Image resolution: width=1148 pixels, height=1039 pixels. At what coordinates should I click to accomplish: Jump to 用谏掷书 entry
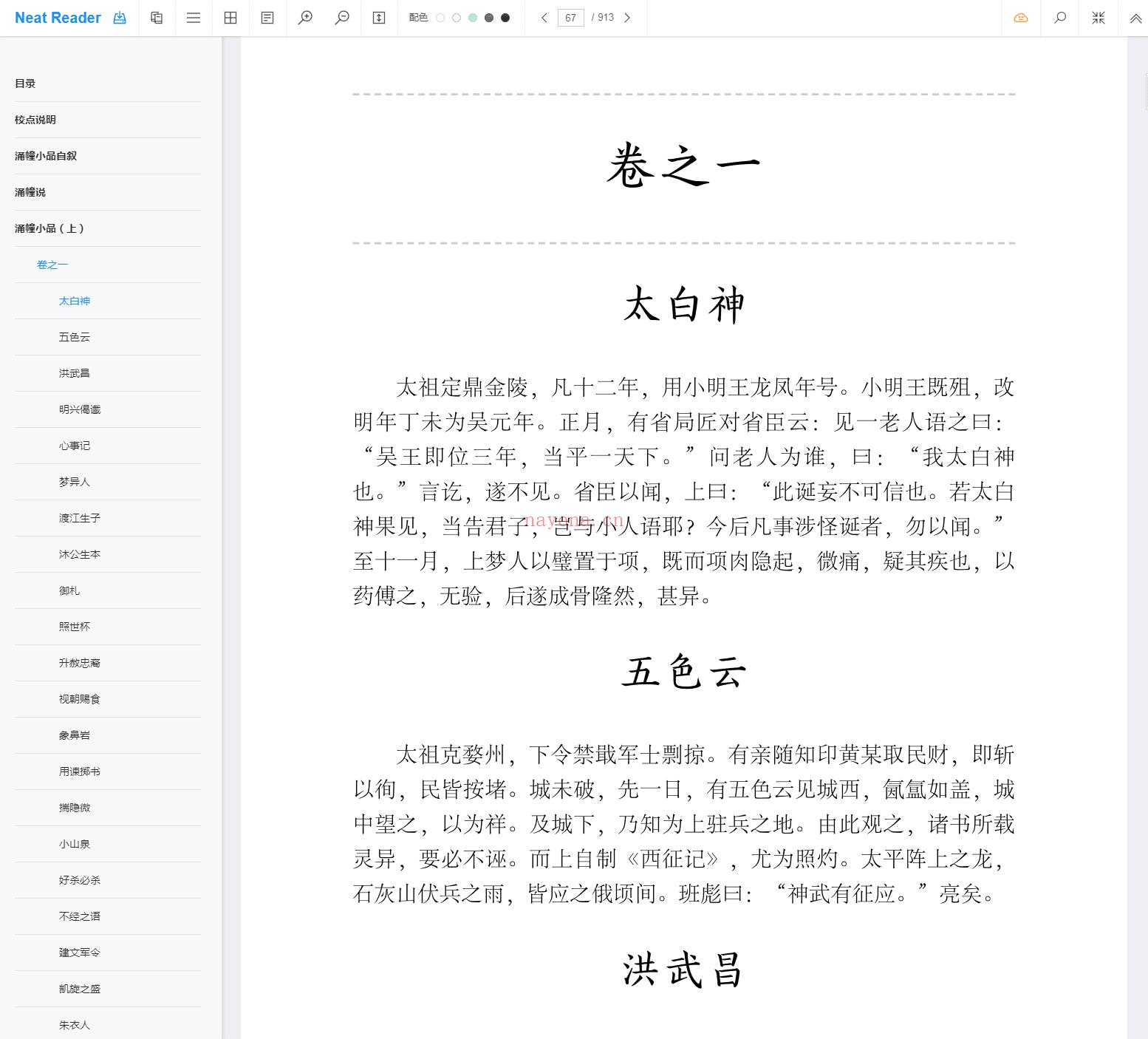pos(80,771)
